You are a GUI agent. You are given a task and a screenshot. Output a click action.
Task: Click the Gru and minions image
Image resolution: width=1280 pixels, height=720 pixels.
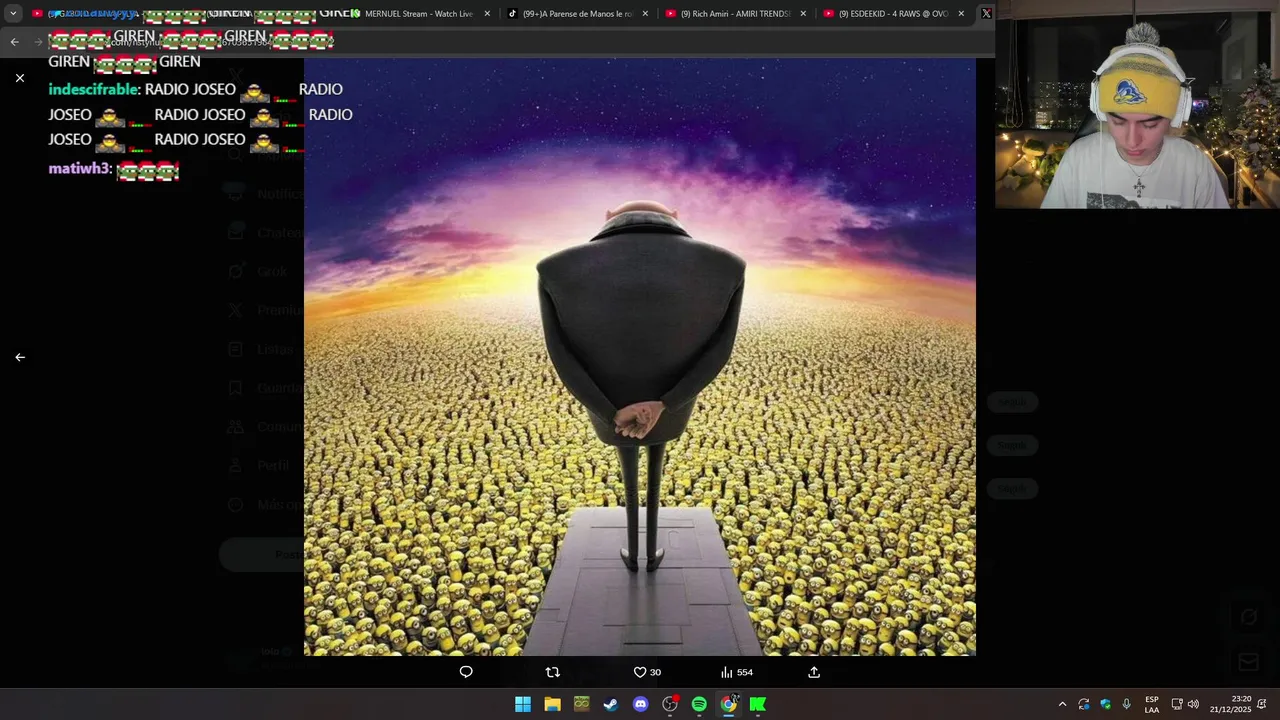click(640, 357)
